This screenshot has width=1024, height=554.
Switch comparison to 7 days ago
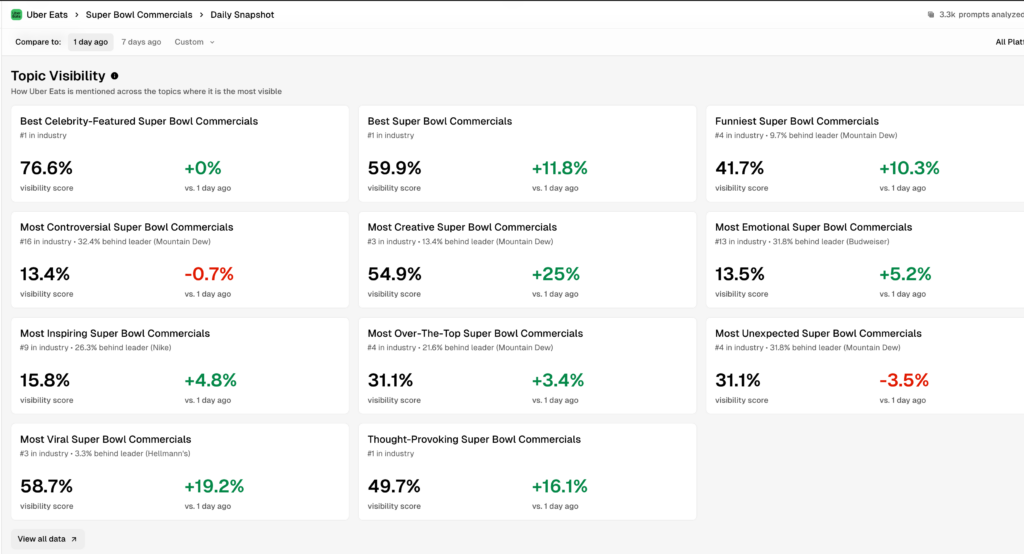[141, 42]
